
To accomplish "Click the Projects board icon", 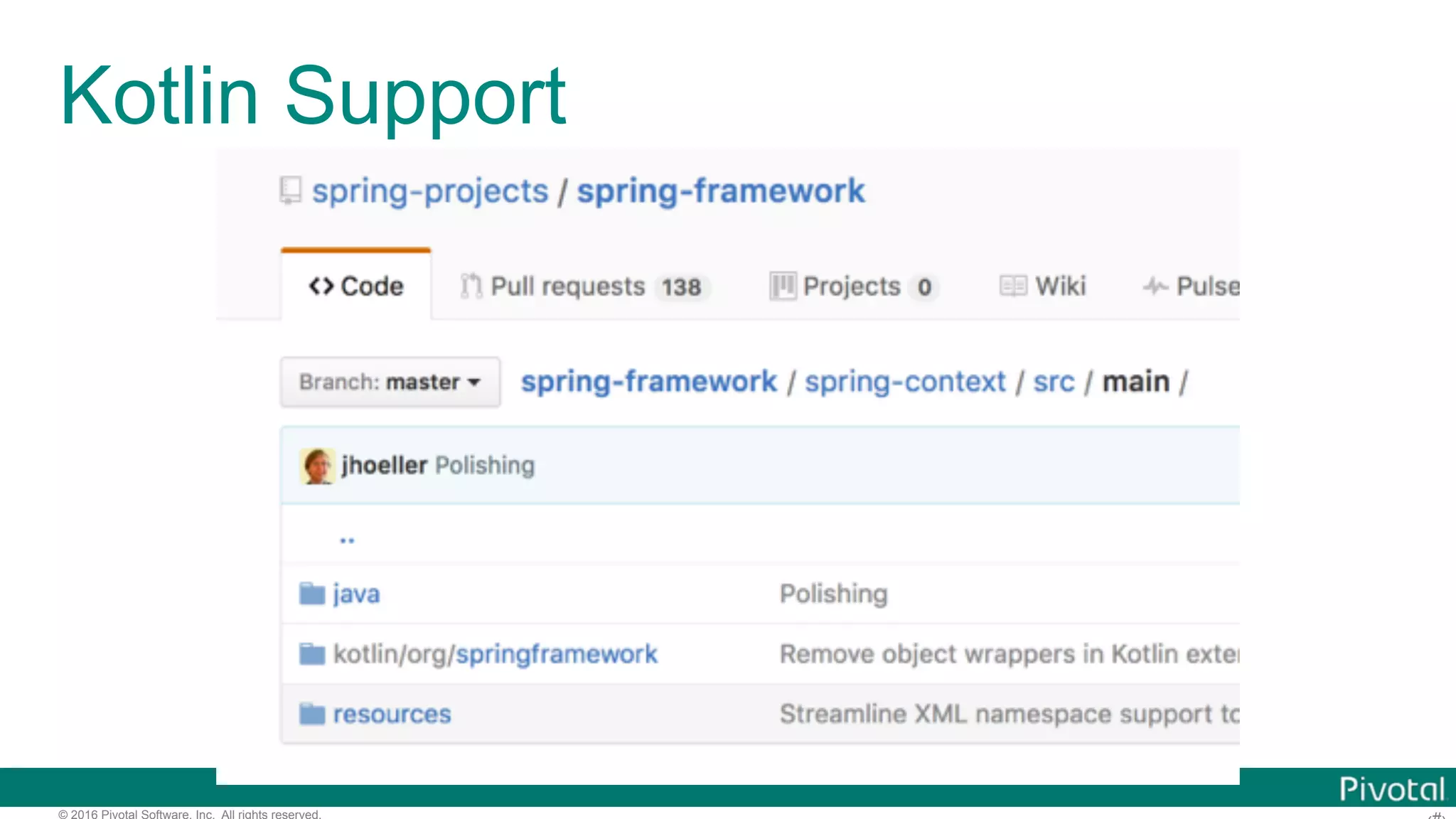I will pos(783,287).
